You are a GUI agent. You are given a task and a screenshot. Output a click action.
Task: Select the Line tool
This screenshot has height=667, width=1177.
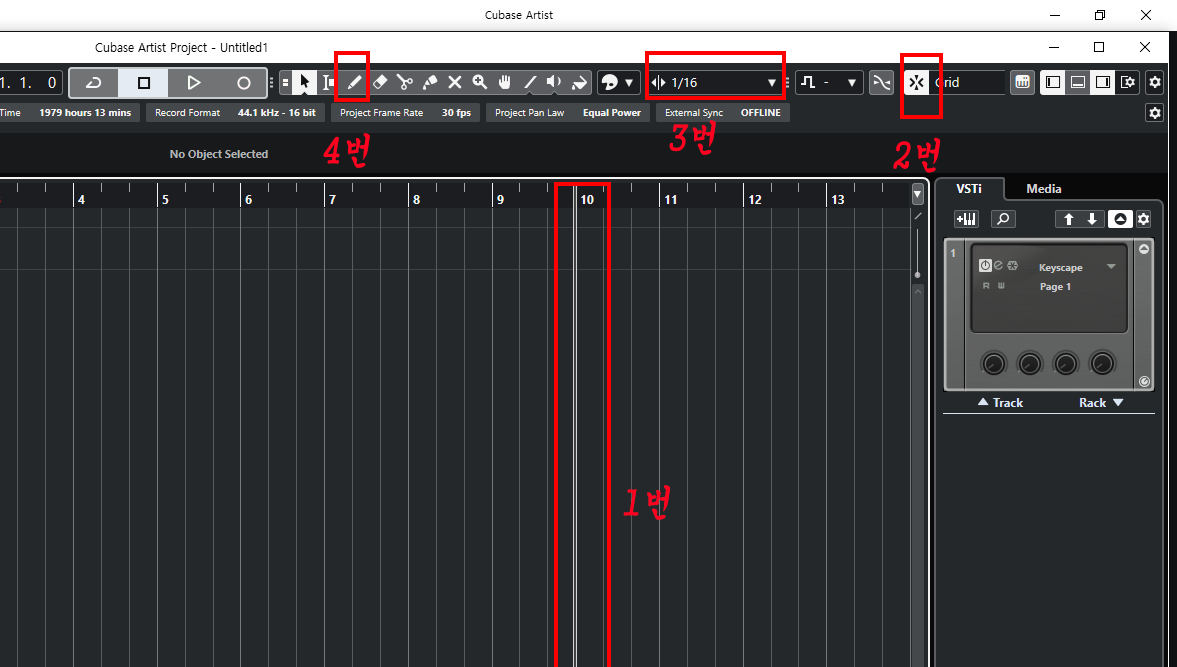530,83
